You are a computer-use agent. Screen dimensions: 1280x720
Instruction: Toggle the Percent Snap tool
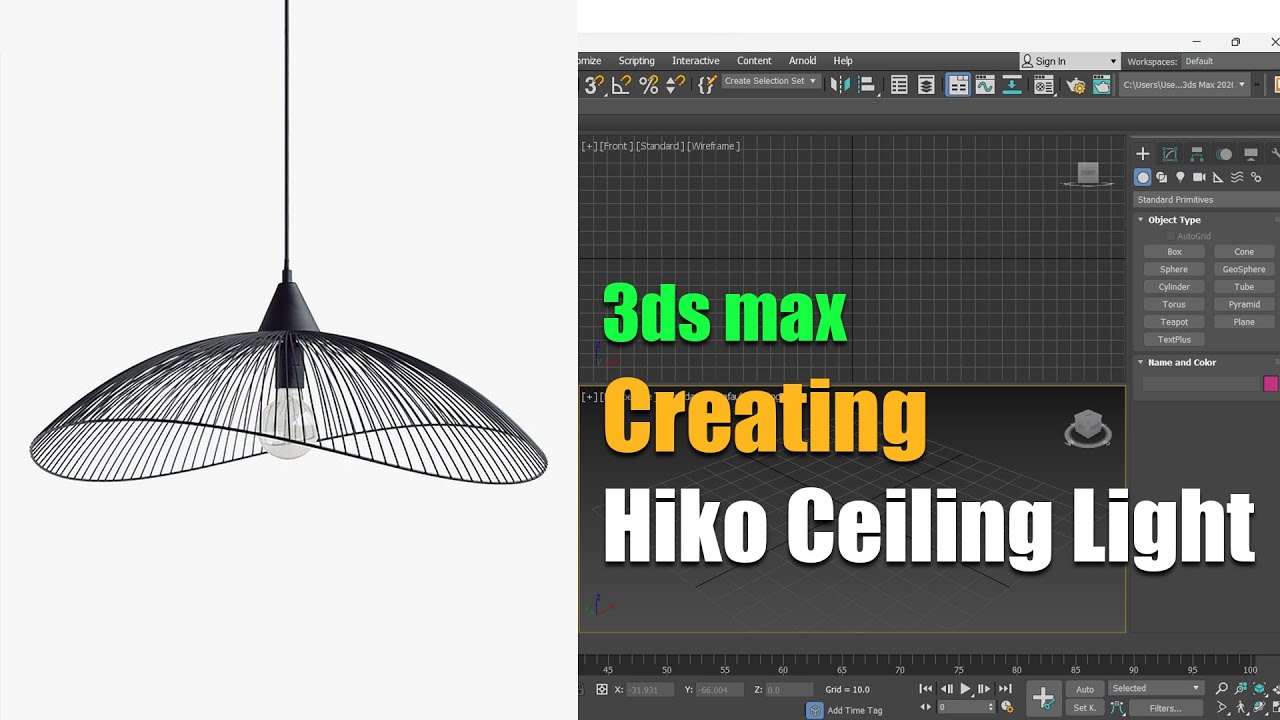pyautogui.click(x=649, y=85)
